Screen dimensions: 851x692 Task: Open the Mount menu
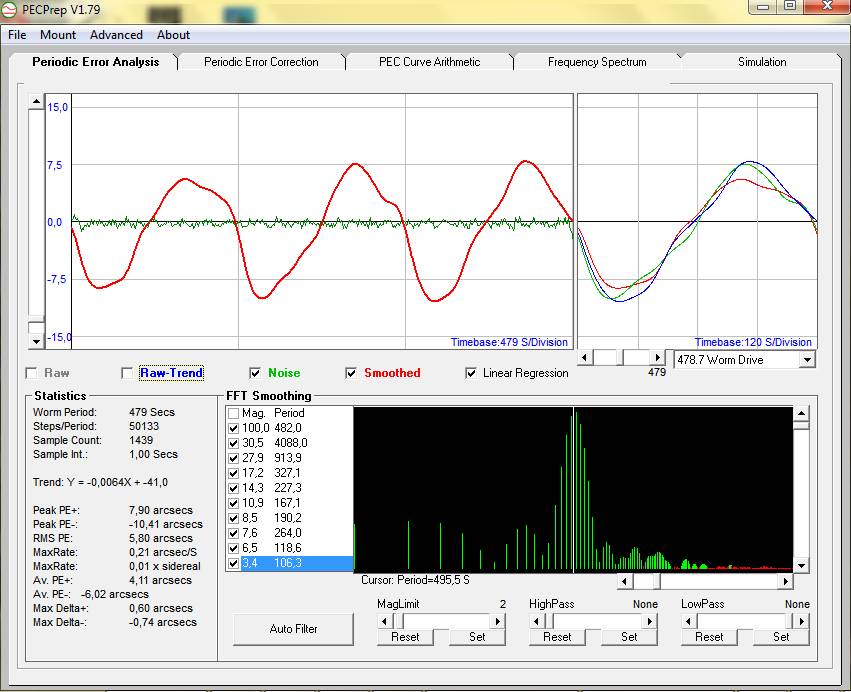(58, 34)
